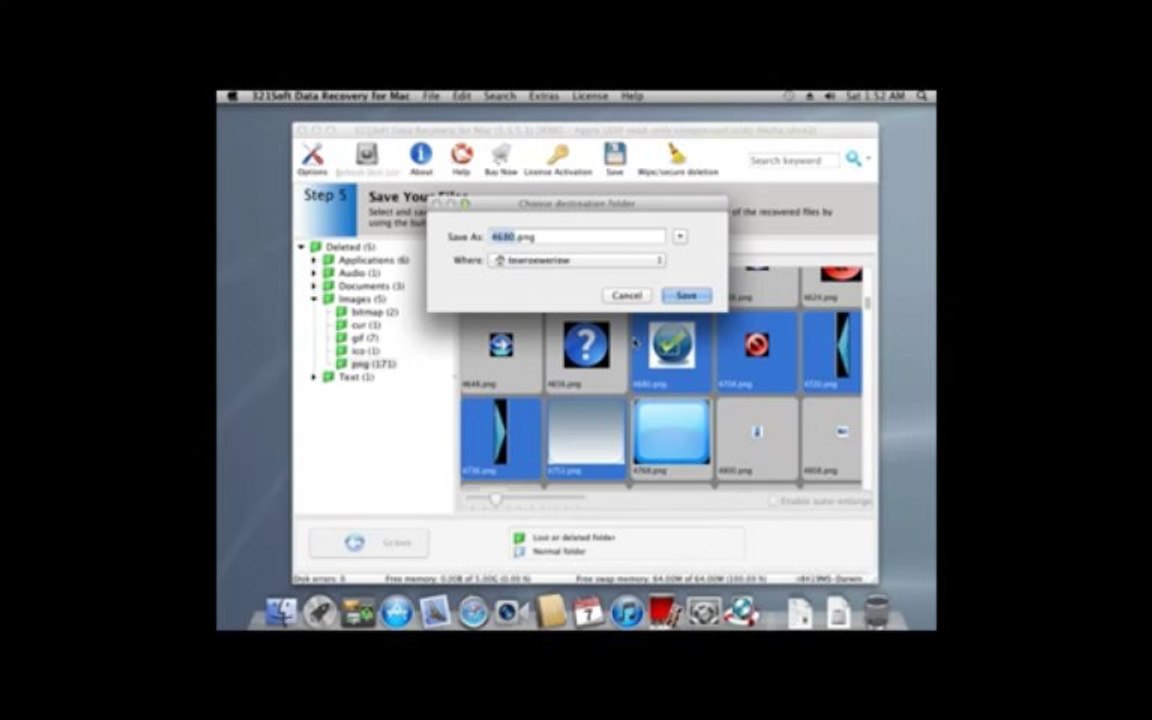Open the App Store dock icon

pos(396,612)
